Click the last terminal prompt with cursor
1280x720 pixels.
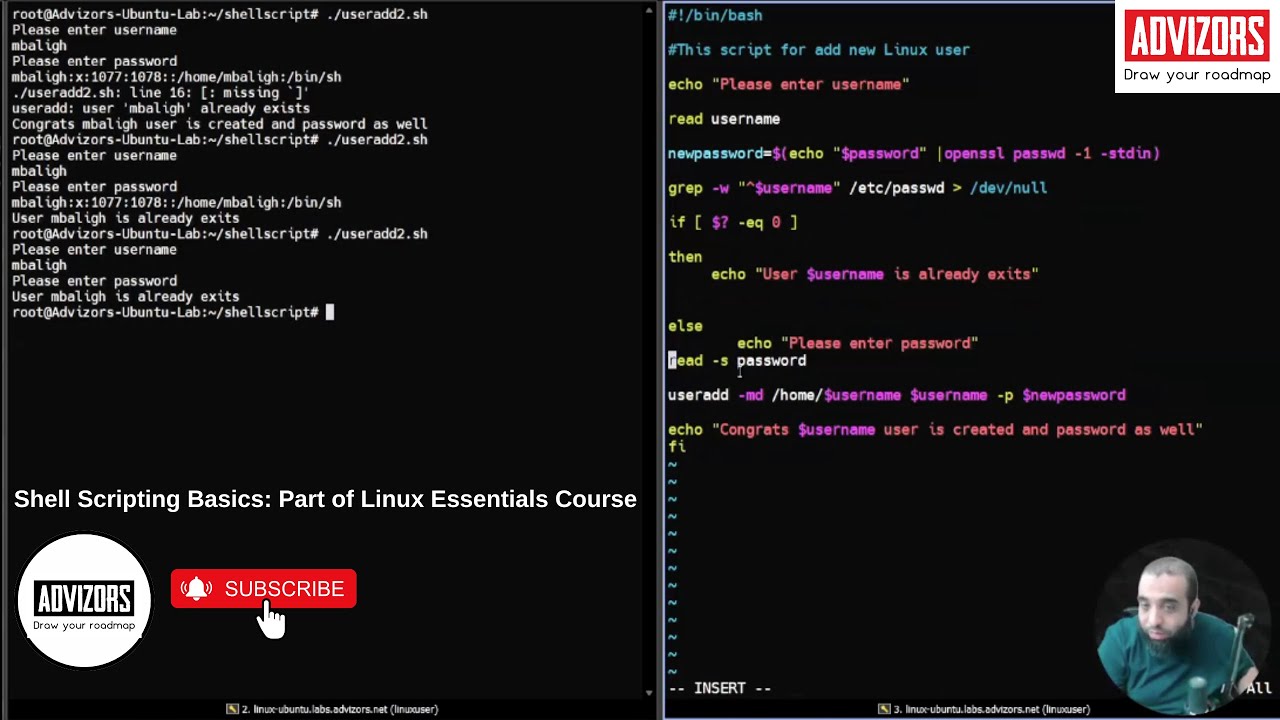[172, 312]
